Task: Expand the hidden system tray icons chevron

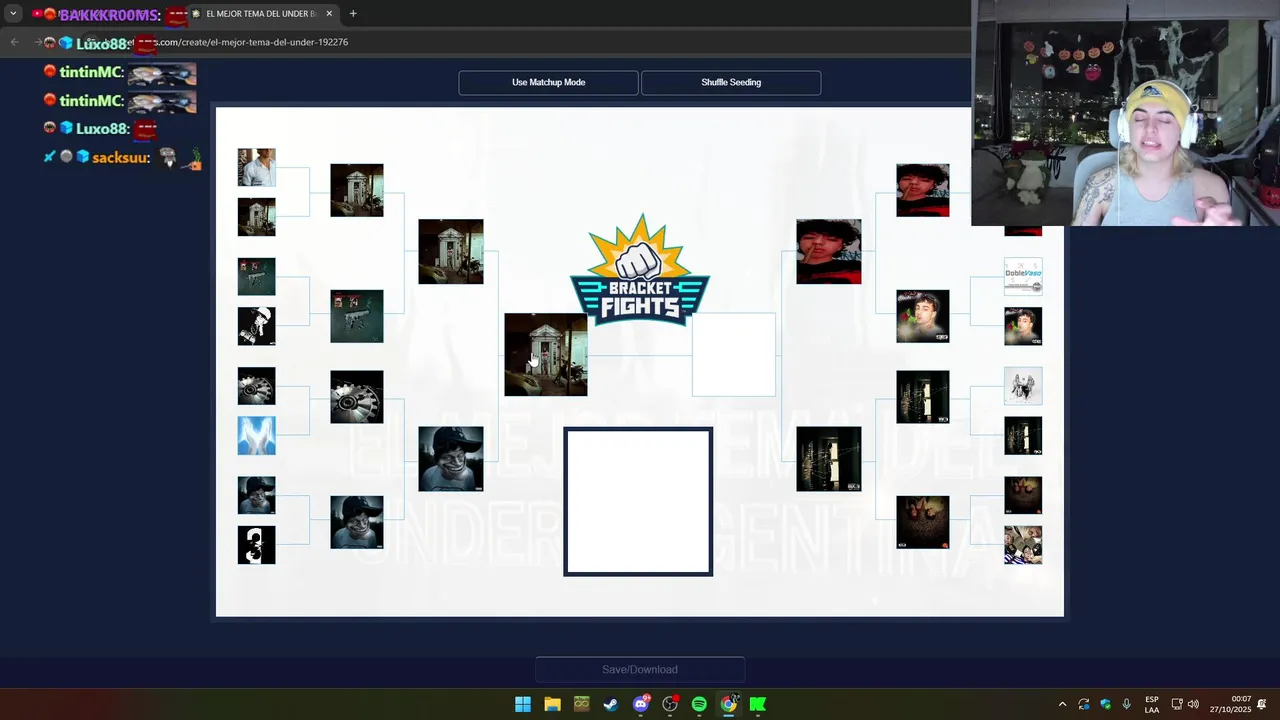Action: coord(1062,704)
